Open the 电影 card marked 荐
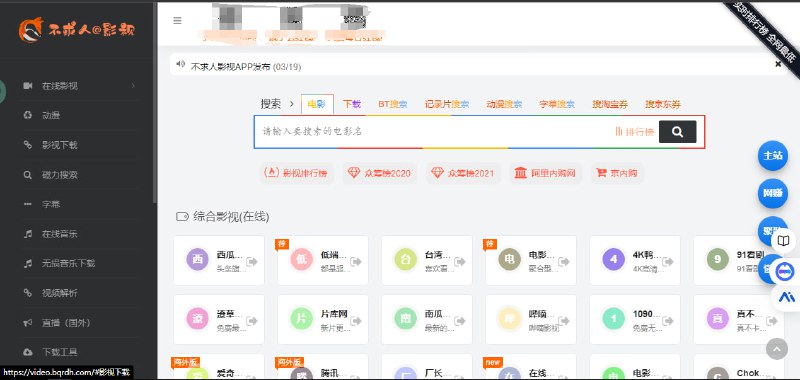 pos(531,261)
